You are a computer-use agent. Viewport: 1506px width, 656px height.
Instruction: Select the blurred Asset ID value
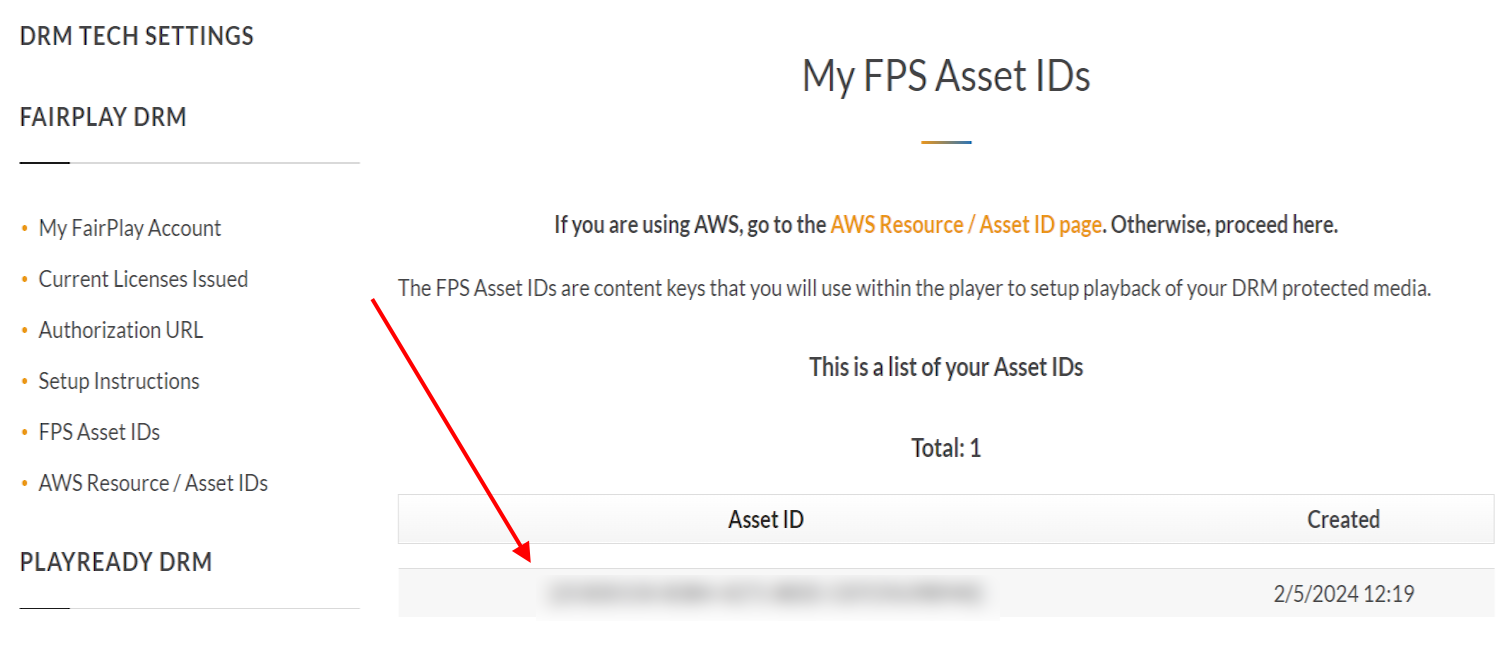click(x=765, y=594)
